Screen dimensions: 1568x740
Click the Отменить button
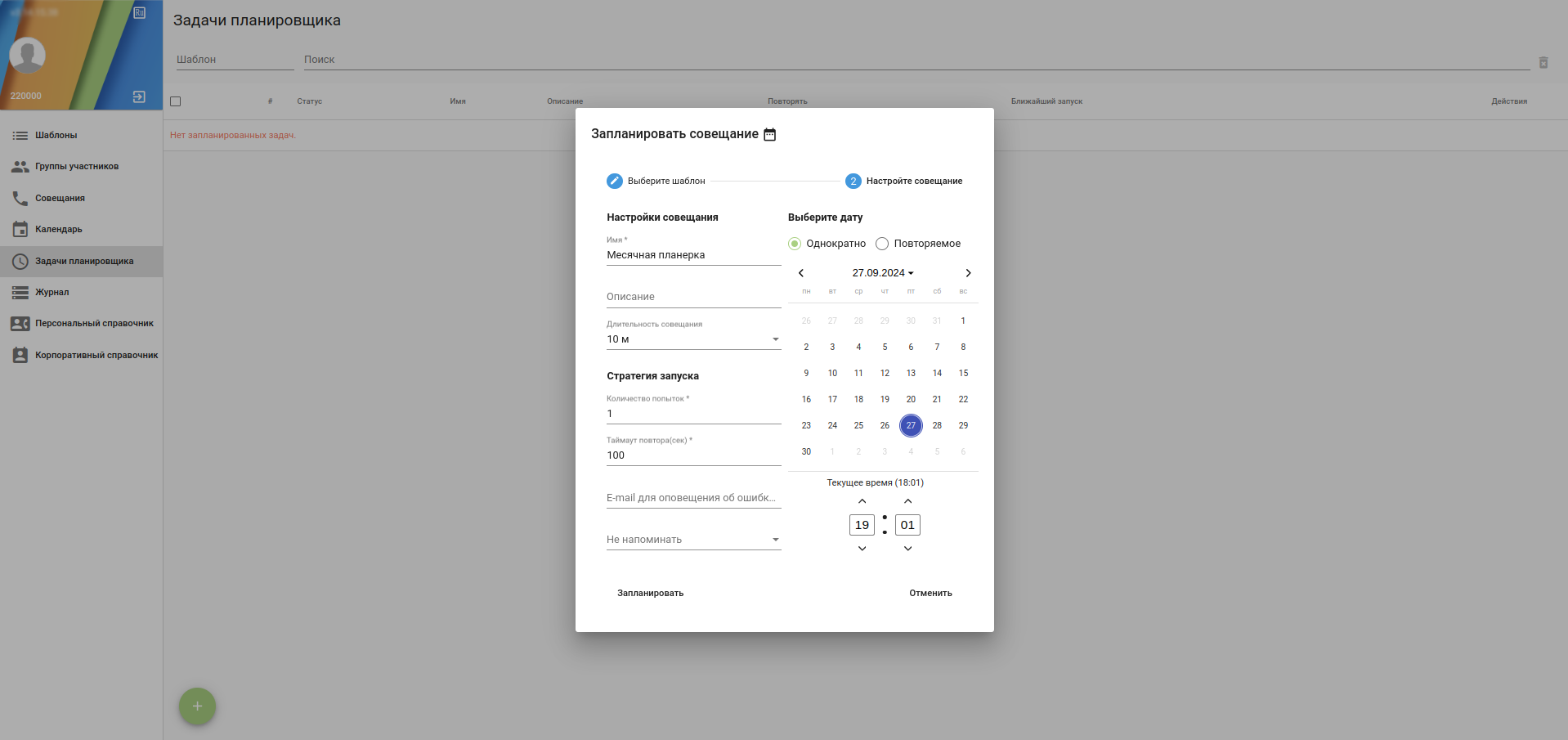click(x=930, y=594)
